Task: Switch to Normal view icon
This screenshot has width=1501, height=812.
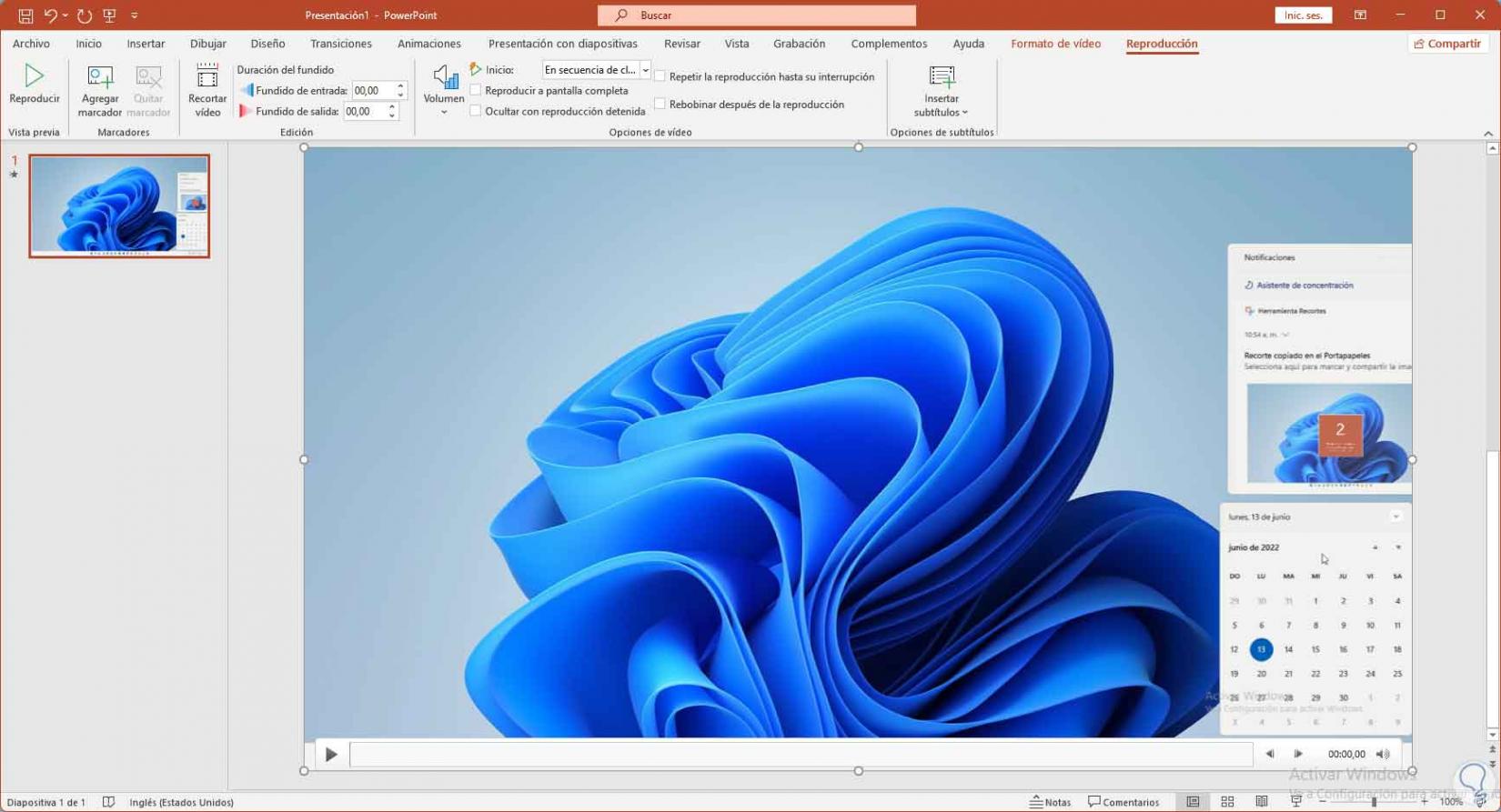Action: coord(1193,802)
